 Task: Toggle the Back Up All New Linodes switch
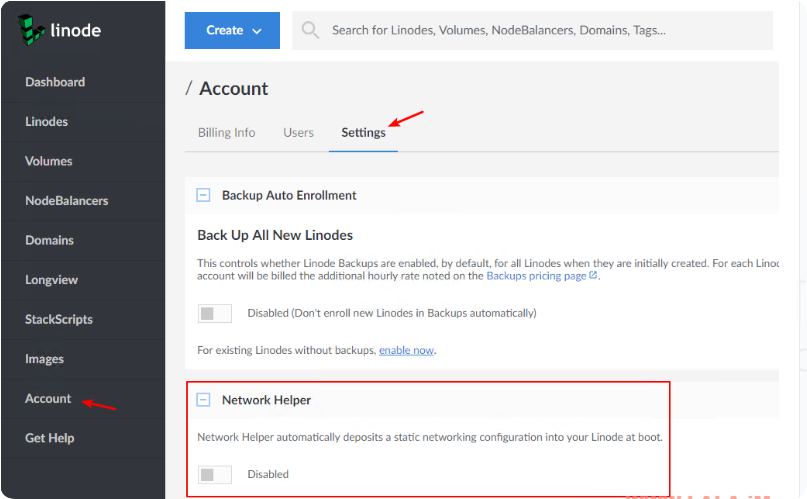pos(215,313)
